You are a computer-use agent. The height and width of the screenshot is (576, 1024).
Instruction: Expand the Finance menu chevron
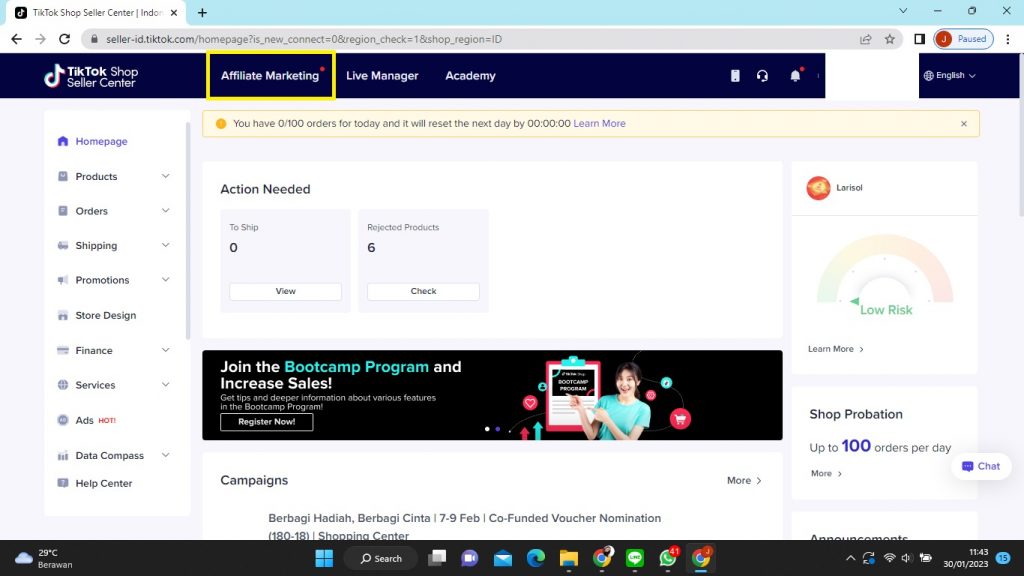pos(166,351)
